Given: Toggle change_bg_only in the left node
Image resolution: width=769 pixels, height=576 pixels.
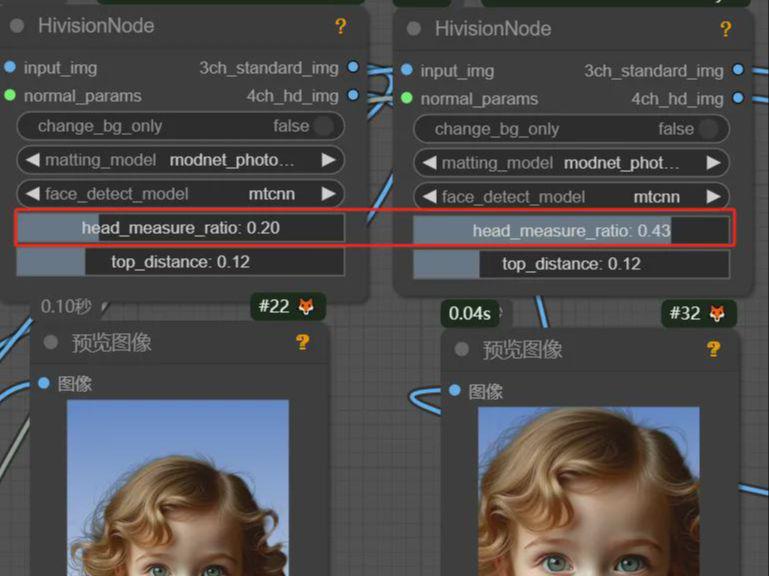Looking at the screenshot, I should (322, 126).
